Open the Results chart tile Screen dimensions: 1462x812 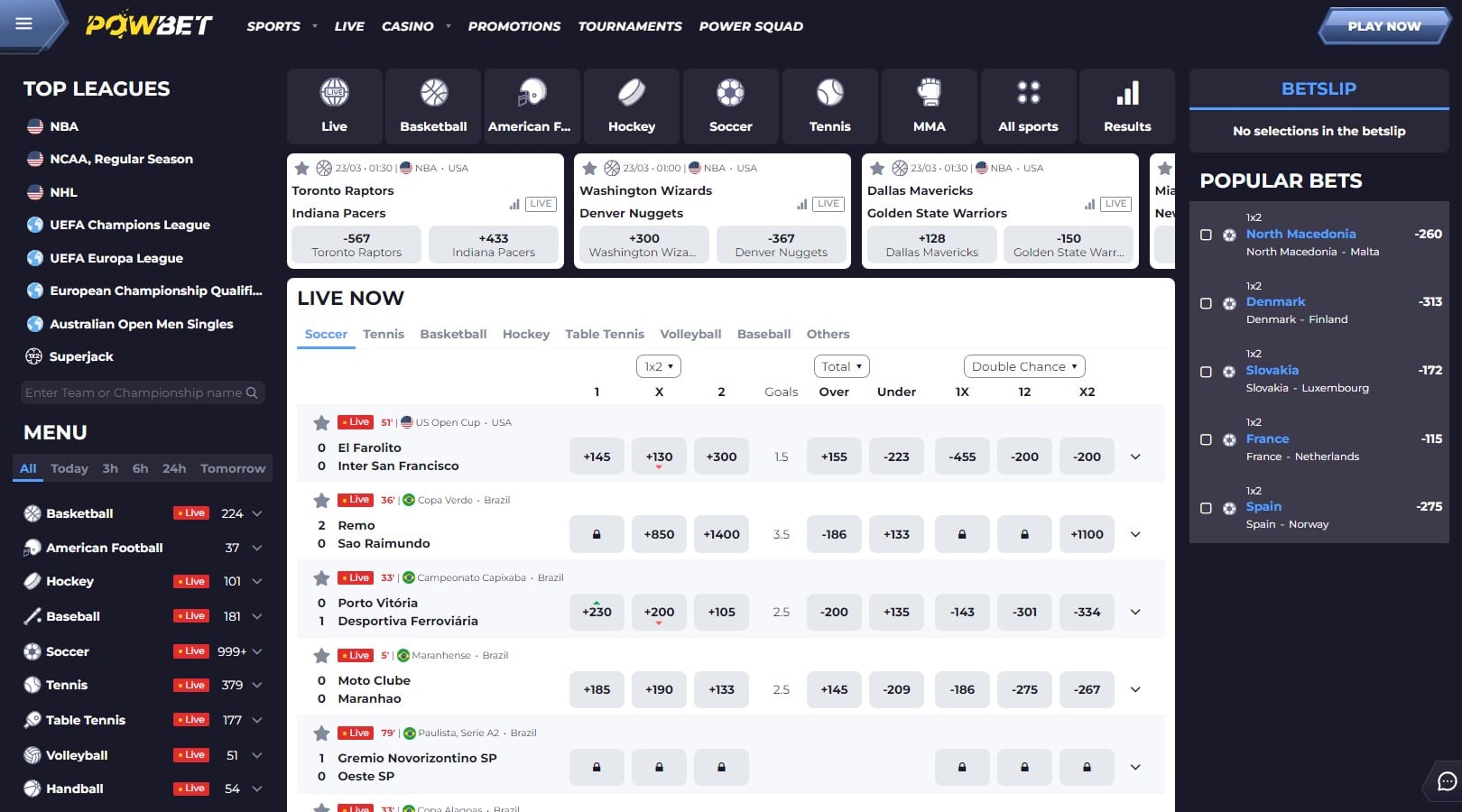click(1127, 106)
